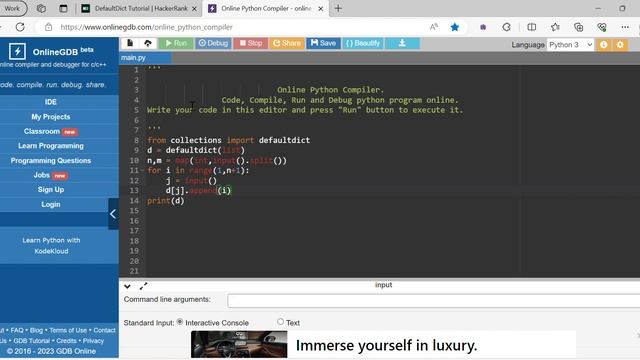This screenshot has width=640, height=360.
Task: Start the Debug session
Action: coord(213,43)
